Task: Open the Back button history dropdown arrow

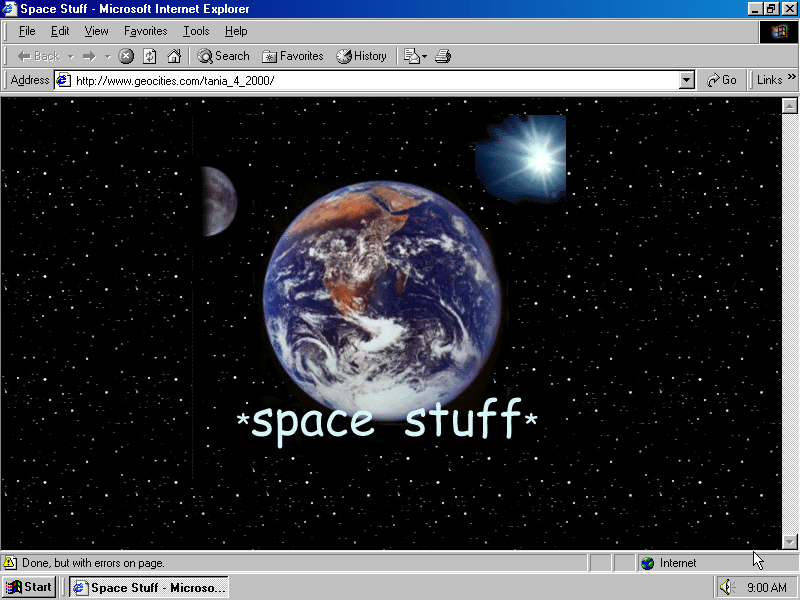Action: pyautogui.click(x=71, y=56)
